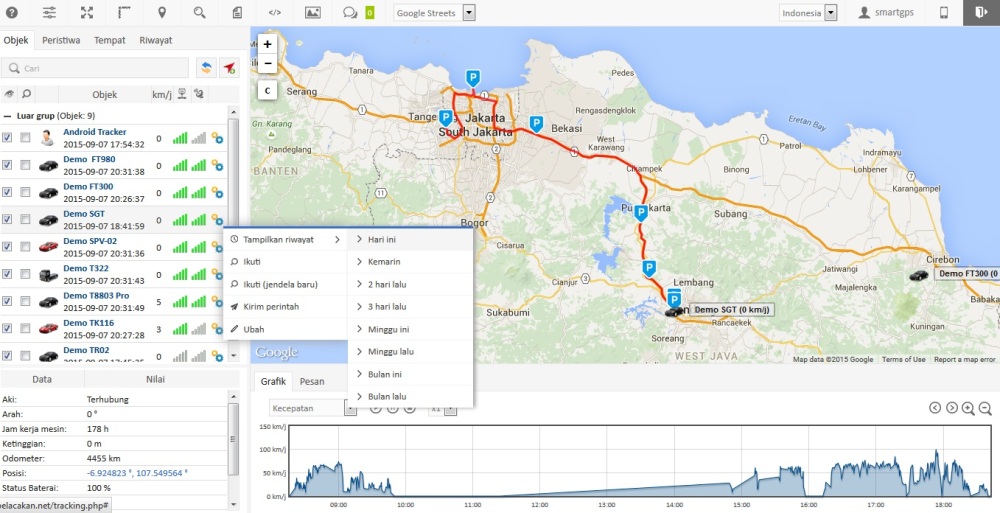
Task: Toggle visibility checkbox for Demo SGT
Action: (x=7, y=219)
